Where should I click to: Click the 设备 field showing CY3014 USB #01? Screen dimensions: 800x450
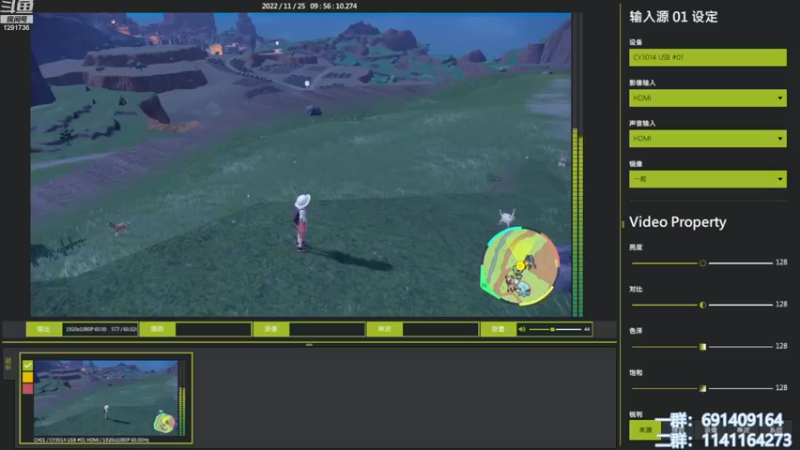(708, 57)
